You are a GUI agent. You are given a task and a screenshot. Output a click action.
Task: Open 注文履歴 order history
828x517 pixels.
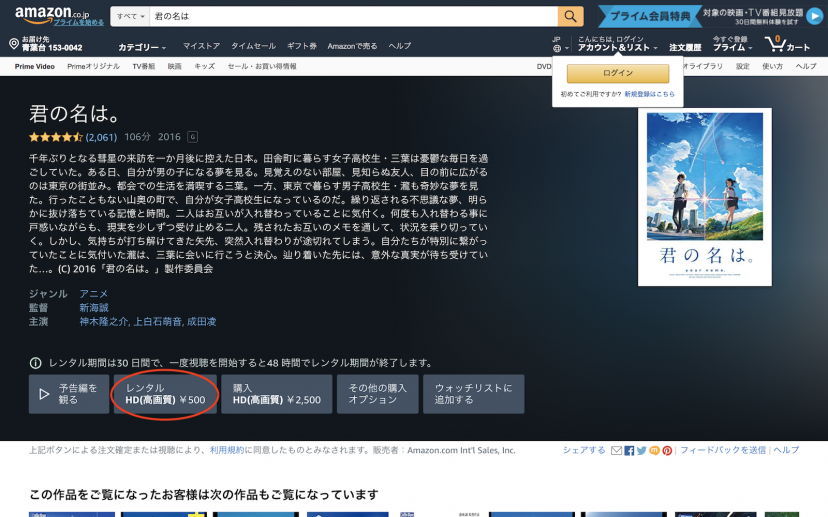coord(685,47)
